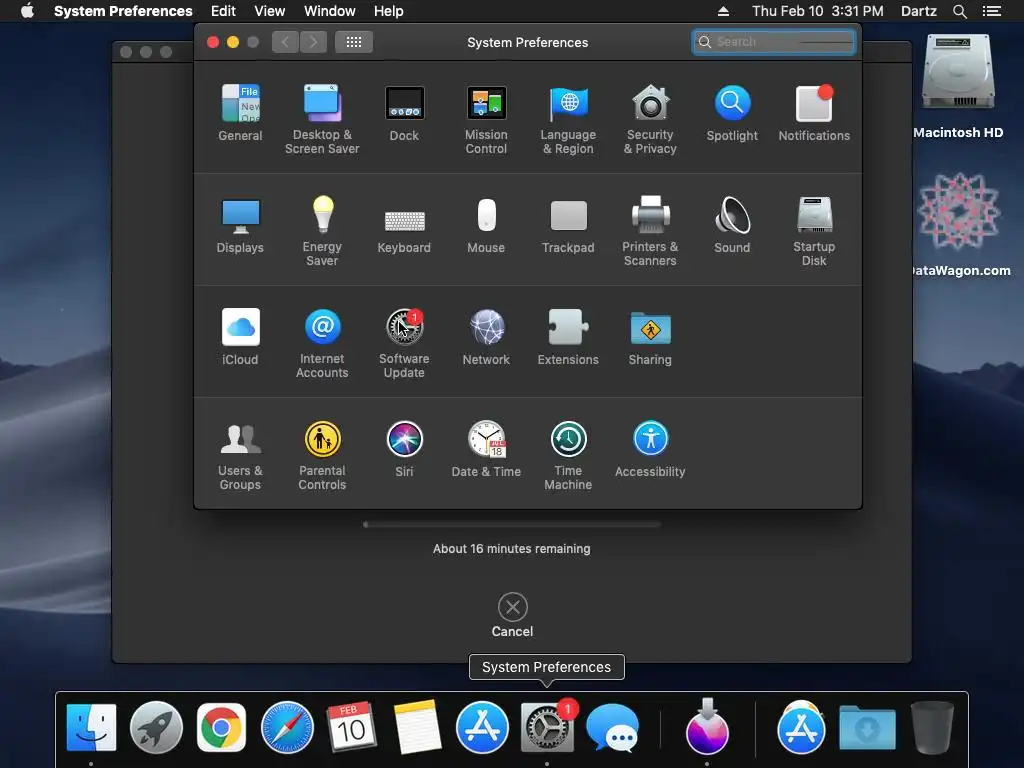Open the blue App Store icon beside Notes
This screenshot has height=768, width=1024.
(x=482, y=727)
